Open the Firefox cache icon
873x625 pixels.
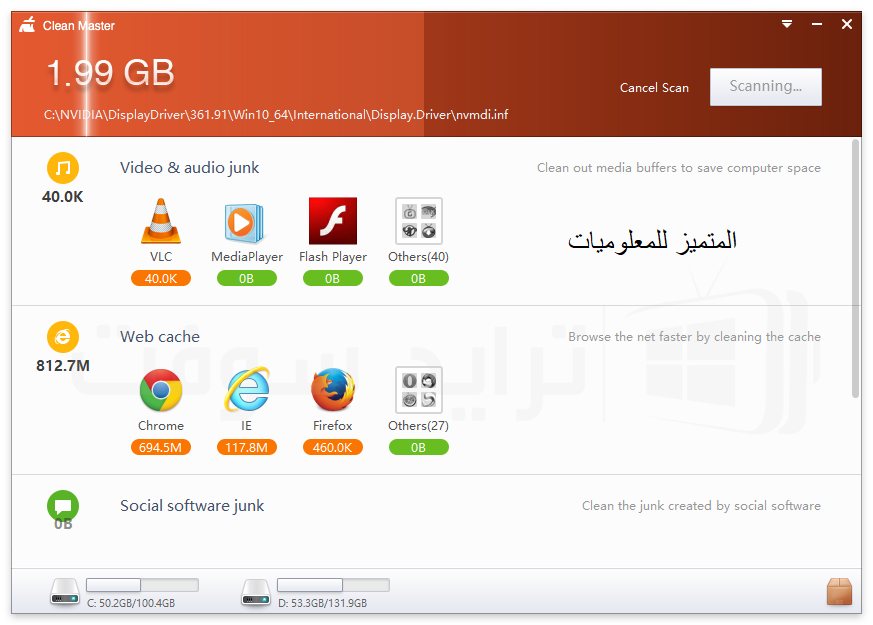[333, 390]
